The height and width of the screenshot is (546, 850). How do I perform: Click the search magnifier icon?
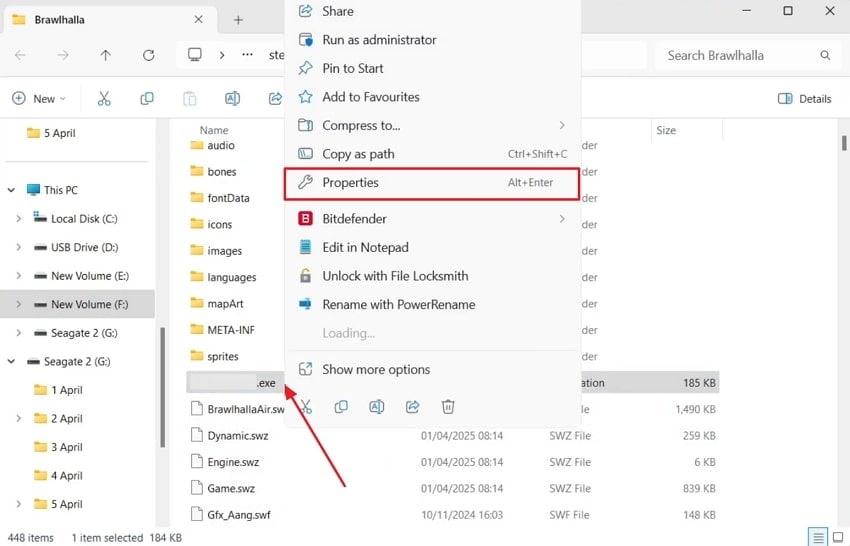coord(825,55)
